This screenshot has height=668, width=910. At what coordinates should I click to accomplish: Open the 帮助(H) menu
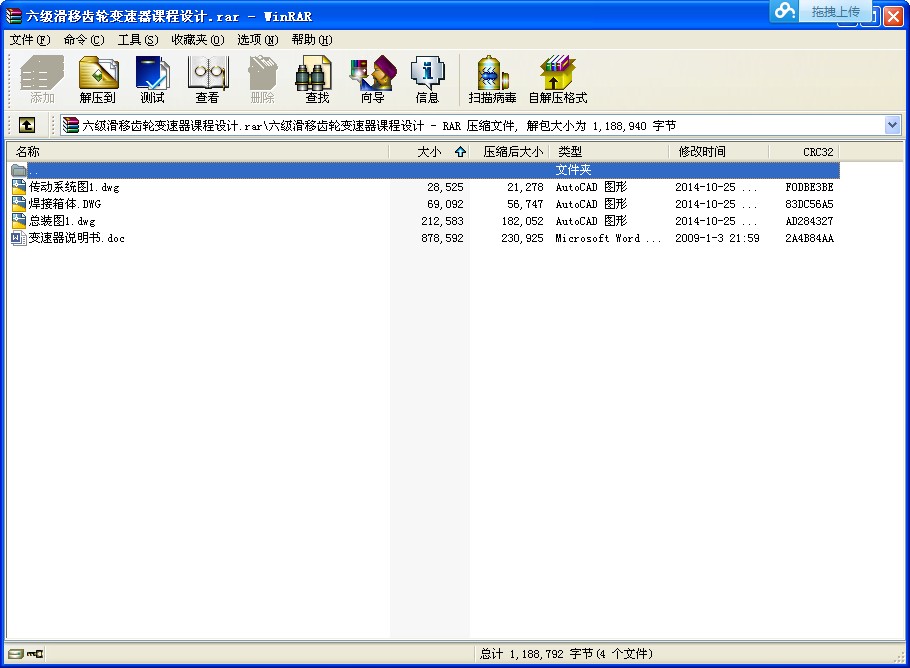pos(312,39)
